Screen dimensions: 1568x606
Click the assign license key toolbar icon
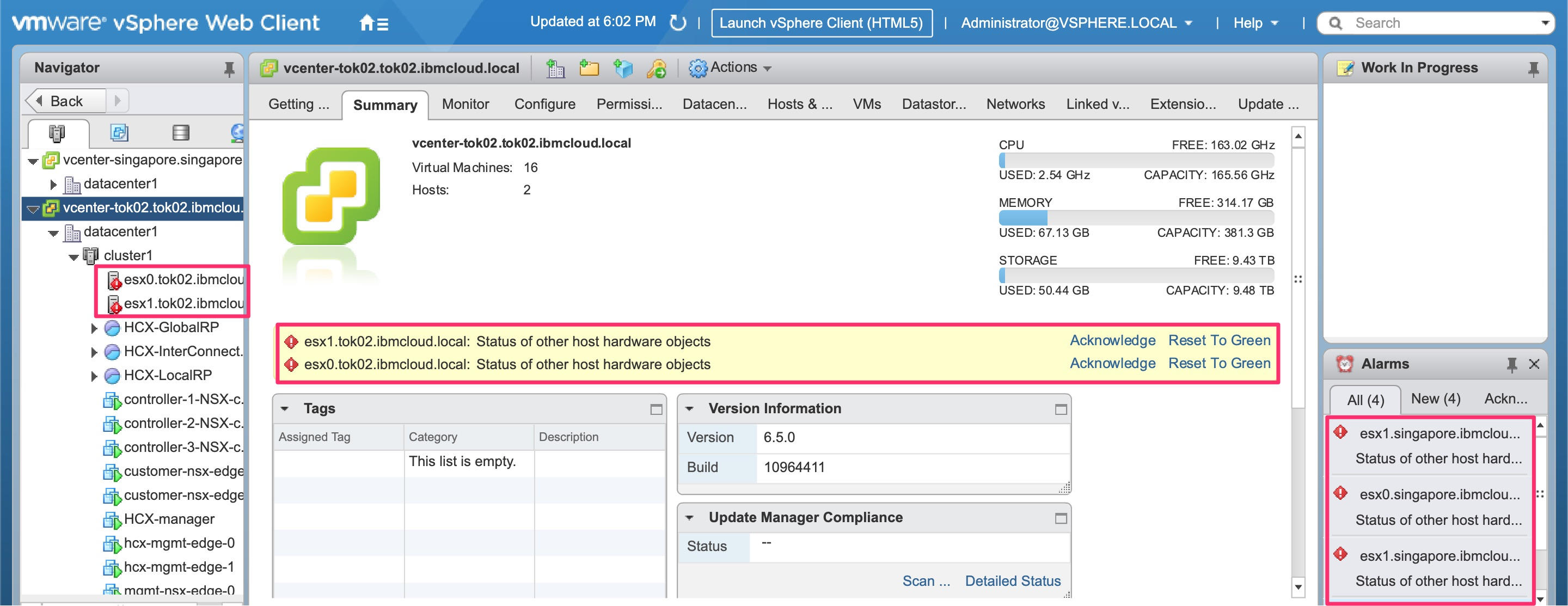(x=656, y=68)
